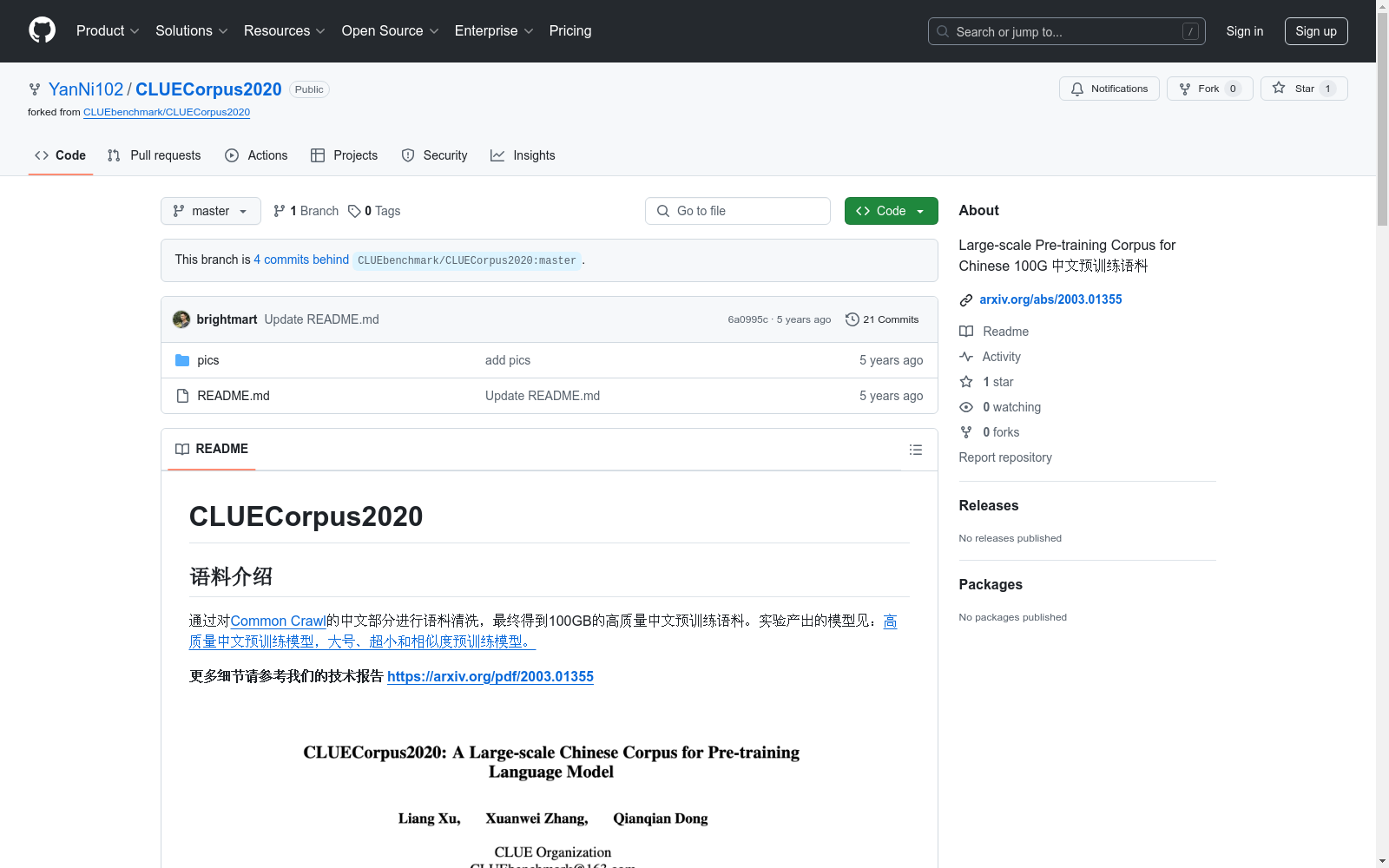
Task: Open the 0 Tags link
Action: 374,211
